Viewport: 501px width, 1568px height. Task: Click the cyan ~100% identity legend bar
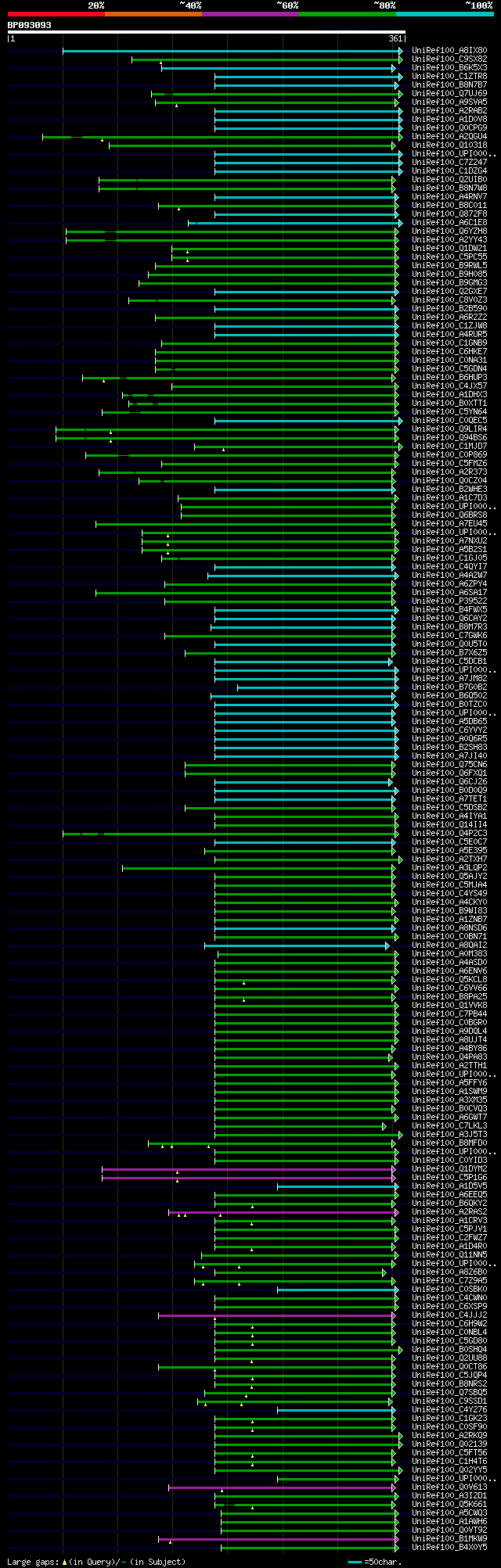pos(445,14)
